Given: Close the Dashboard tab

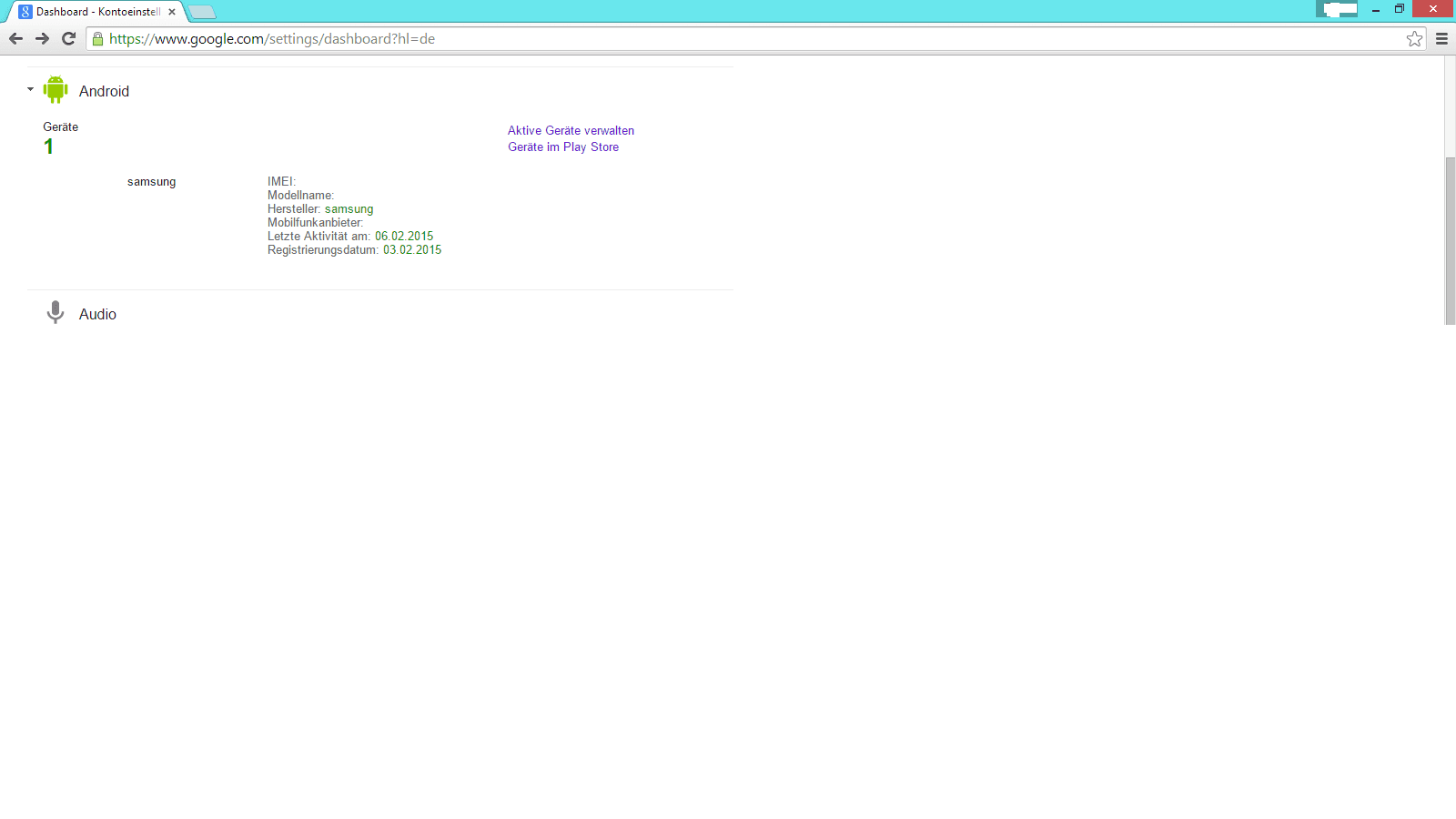Looking at the screenshot, I should pos(172,12).
